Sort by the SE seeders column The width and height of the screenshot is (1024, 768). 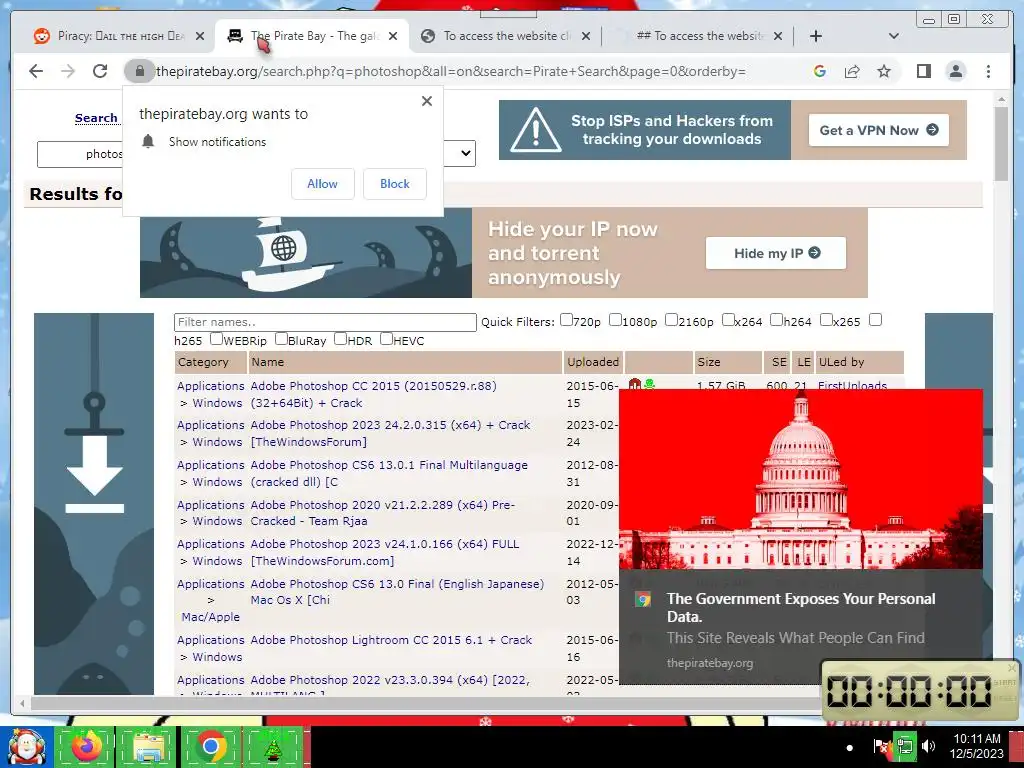[x=779, y=362]
